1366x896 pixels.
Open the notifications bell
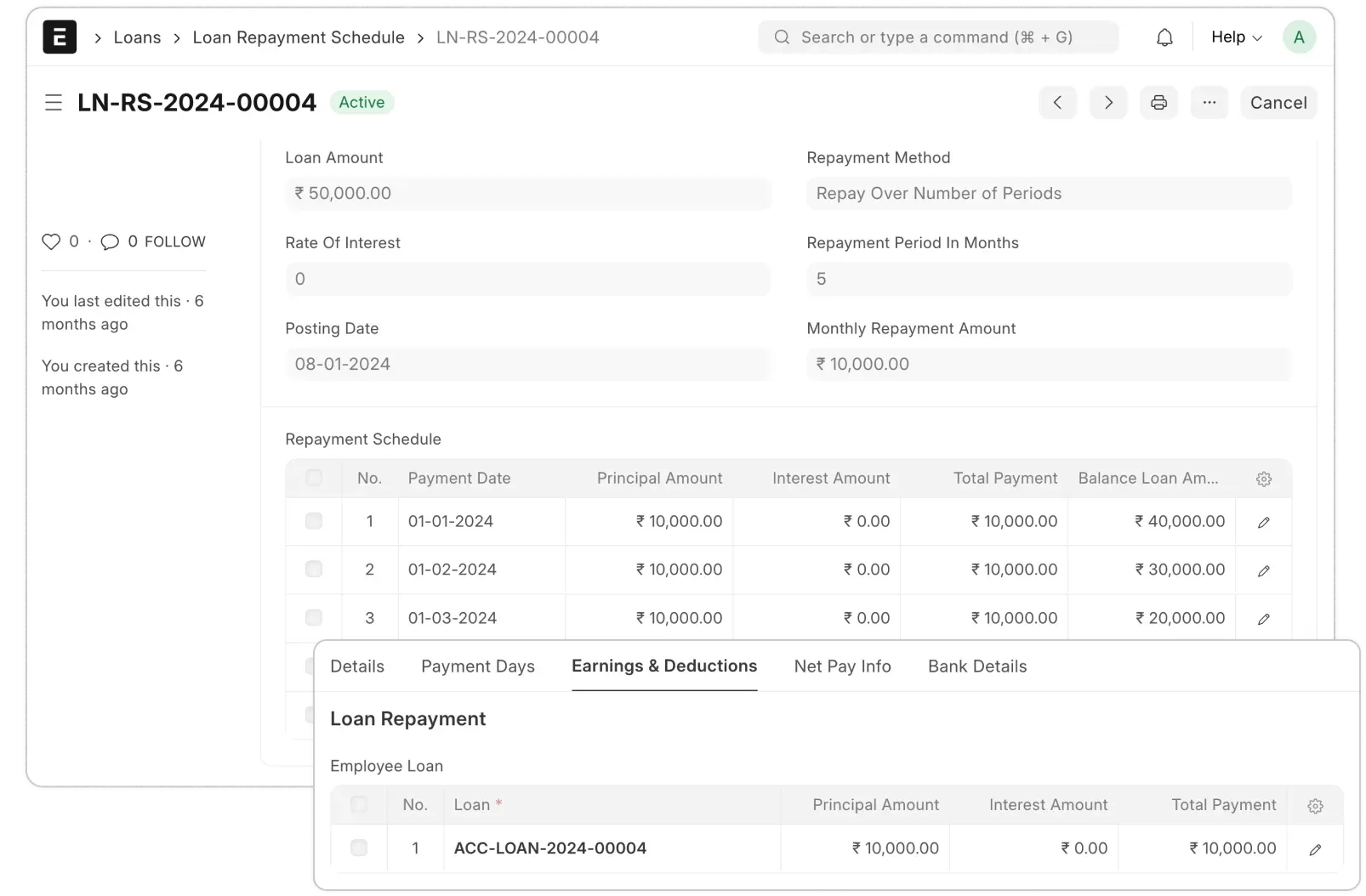[x=1164, y=37]
